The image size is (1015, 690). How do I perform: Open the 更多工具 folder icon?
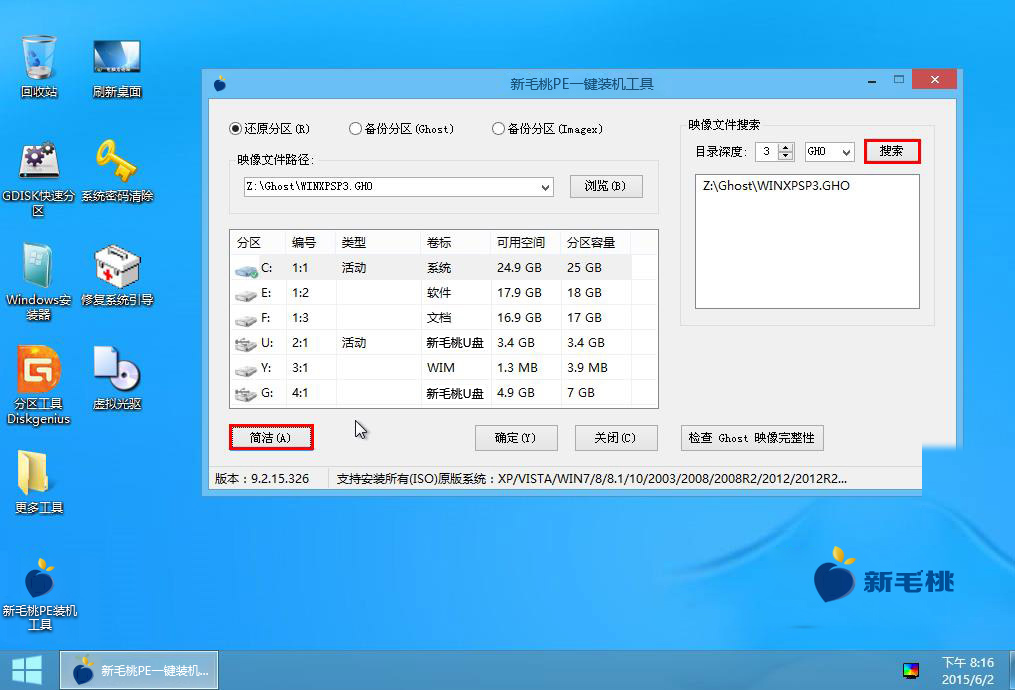click(x=39, y=482)
